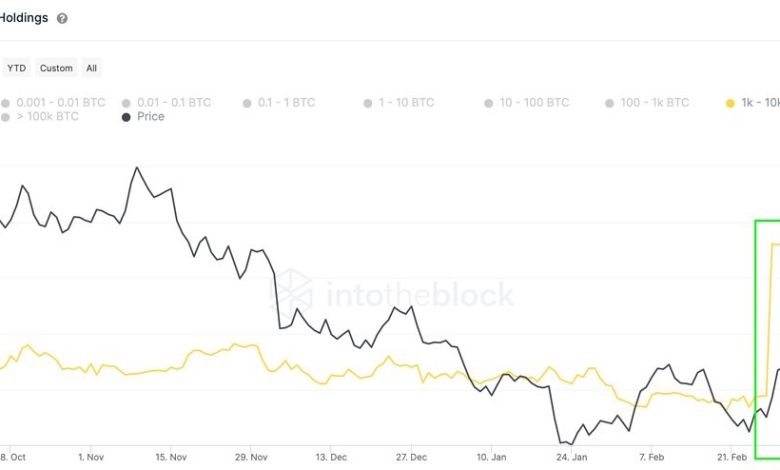Enable the 0.01 - 0.1 BTC series
780x470 pixels.
(127, 102)
